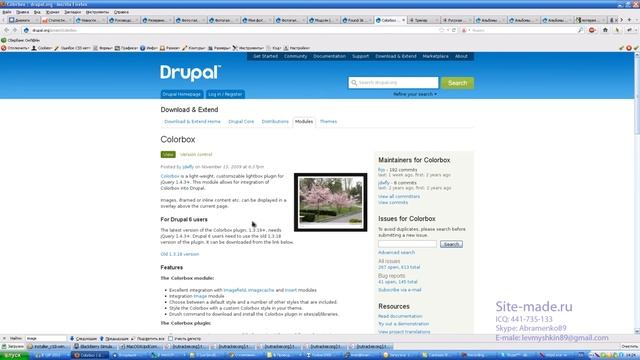This screenshot has width=640, height=360.
Task: Select the Themes tab
Action: [329, 122]
